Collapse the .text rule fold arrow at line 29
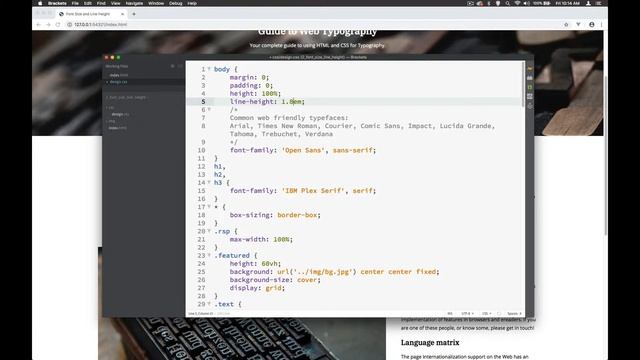This screenshot has width=640, height=360. [209, 304]
